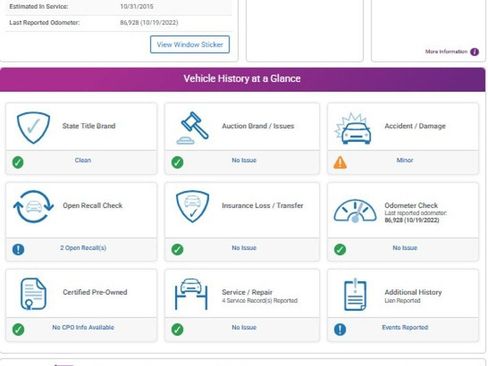Image resolution: width=488 pixels, height=366 pixels.
Task: Click the More Information purple info icon
Action: (474, 52)
